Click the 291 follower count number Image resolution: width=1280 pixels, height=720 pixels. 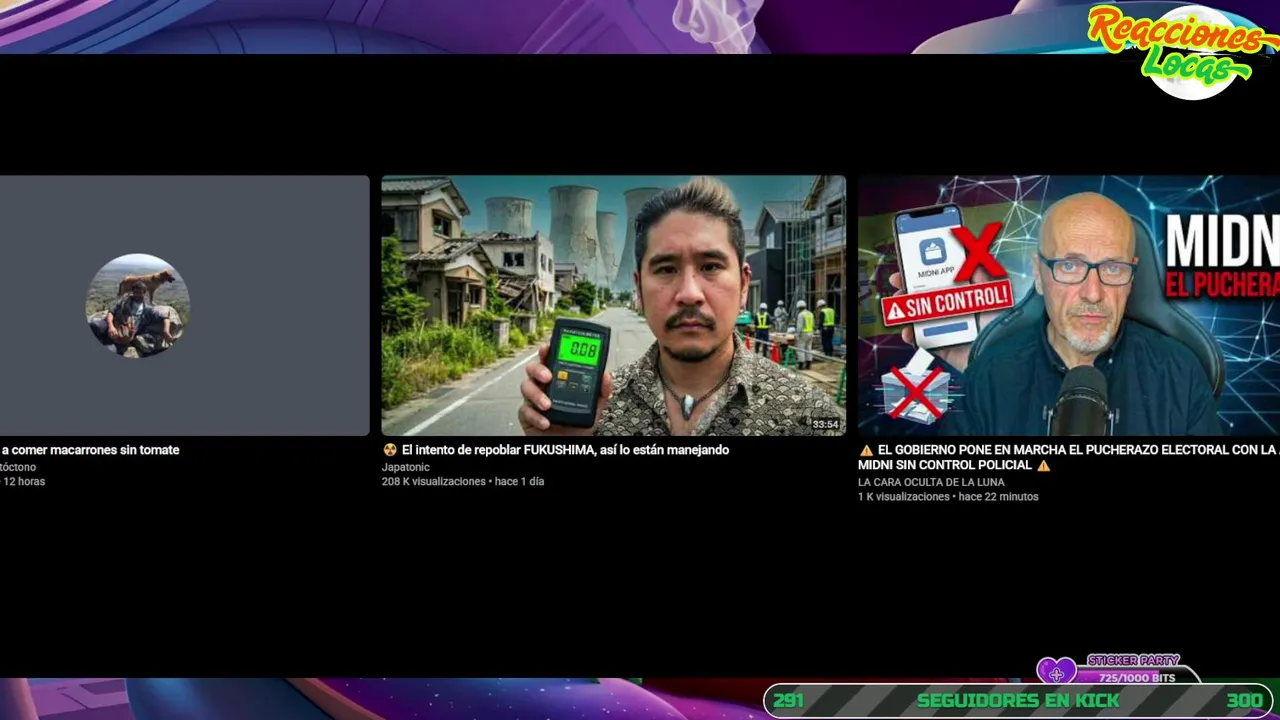pyautogui.click(x=788, y=700)
